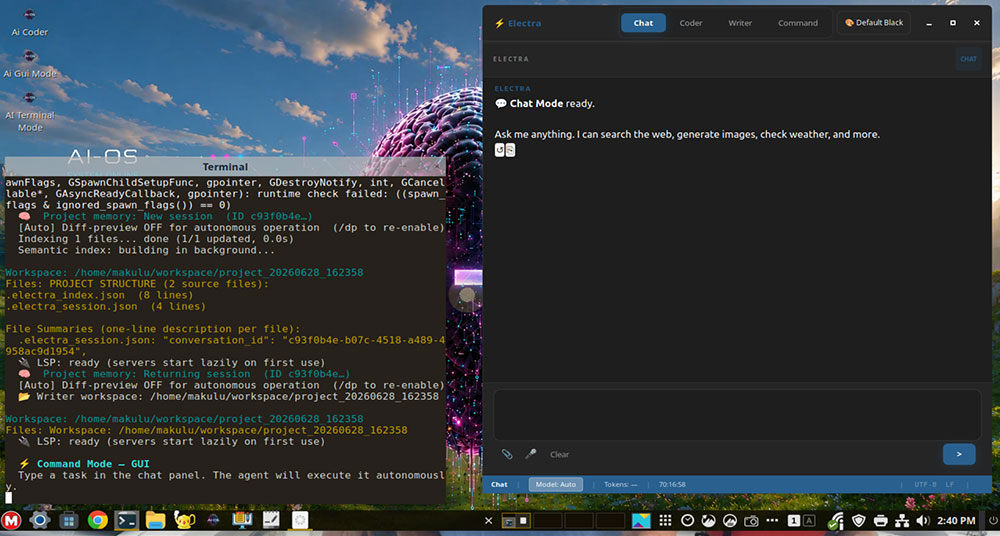Image resolution: width=1000 pixels, height=536 pixels.
Task: Click the copy icon under the chat message
Action: 510,150
